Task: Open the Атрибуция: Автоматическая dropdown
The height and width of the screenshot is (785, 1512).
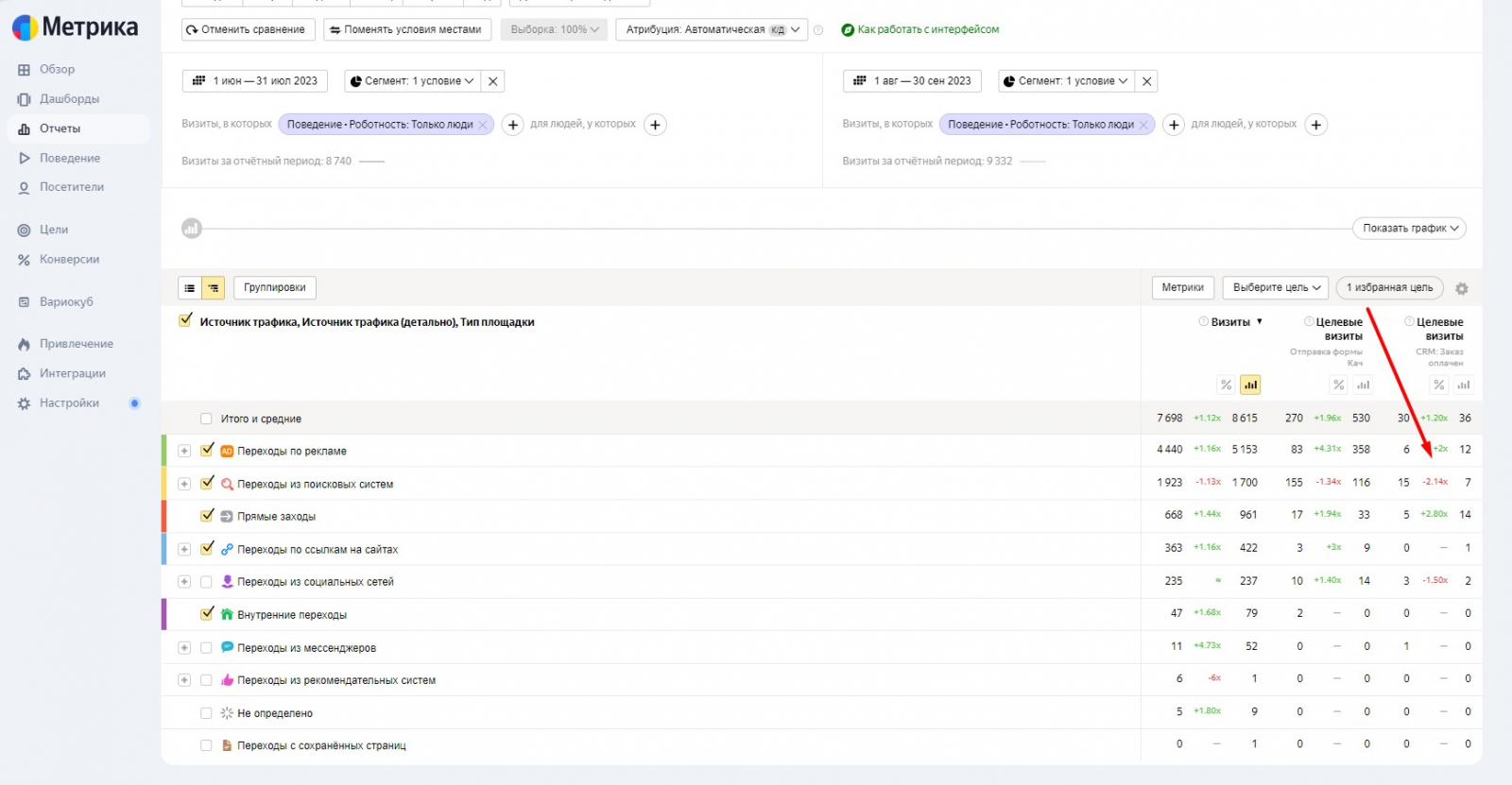Action: click(712, 30)
